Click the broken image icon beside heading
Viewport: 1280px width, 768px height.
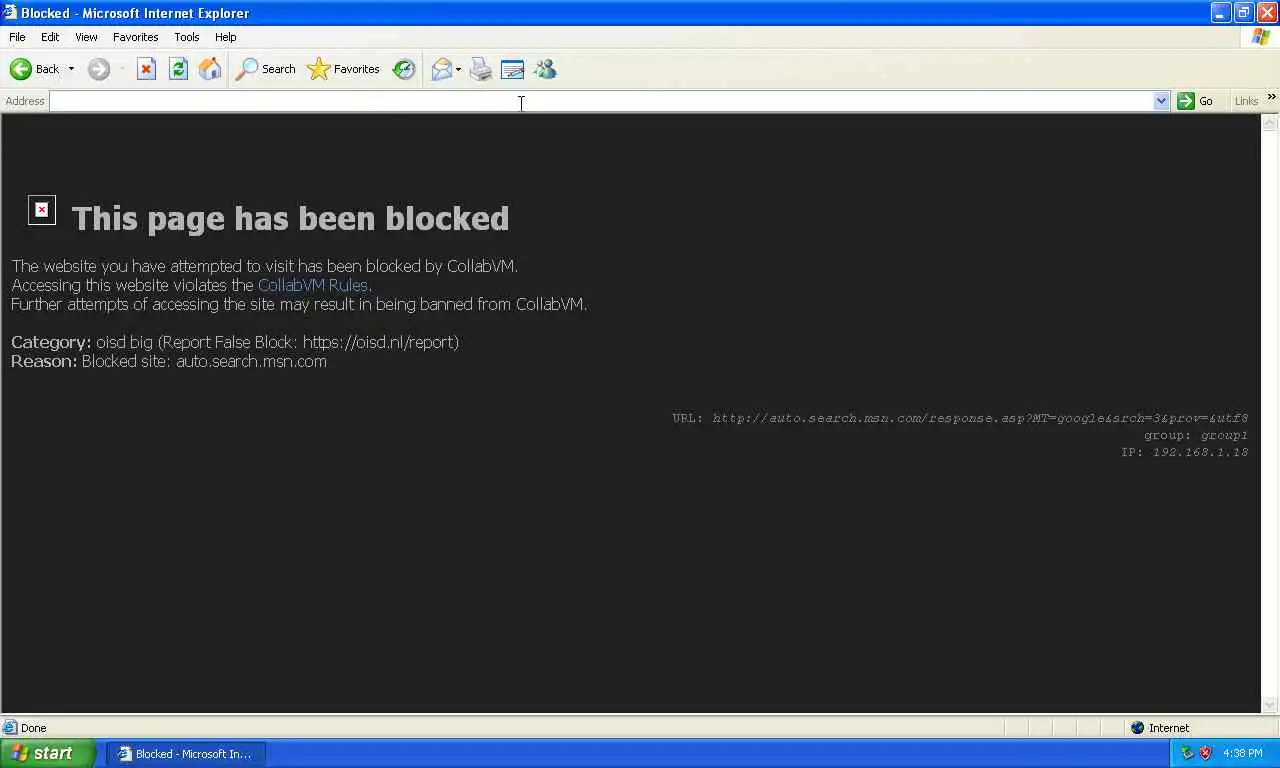point(42,210)
